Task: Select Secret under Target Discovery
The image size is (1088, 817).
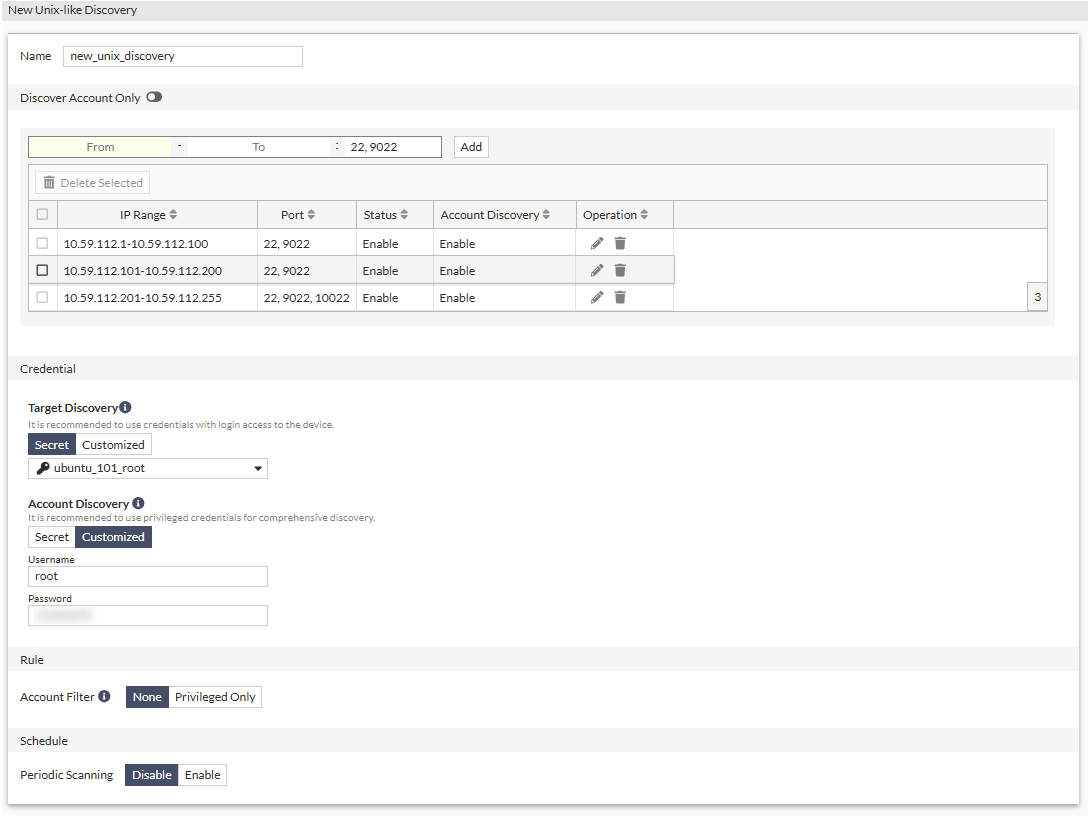Action: (52, 445)
